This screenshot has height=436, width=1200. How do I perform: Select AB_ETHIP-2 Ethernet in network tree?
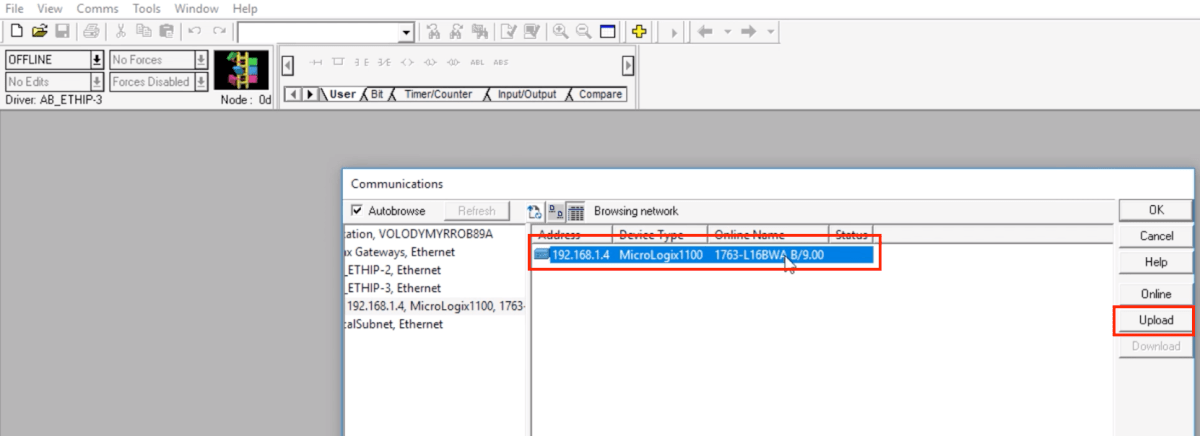pyautogui.click(x=393, y=270)
